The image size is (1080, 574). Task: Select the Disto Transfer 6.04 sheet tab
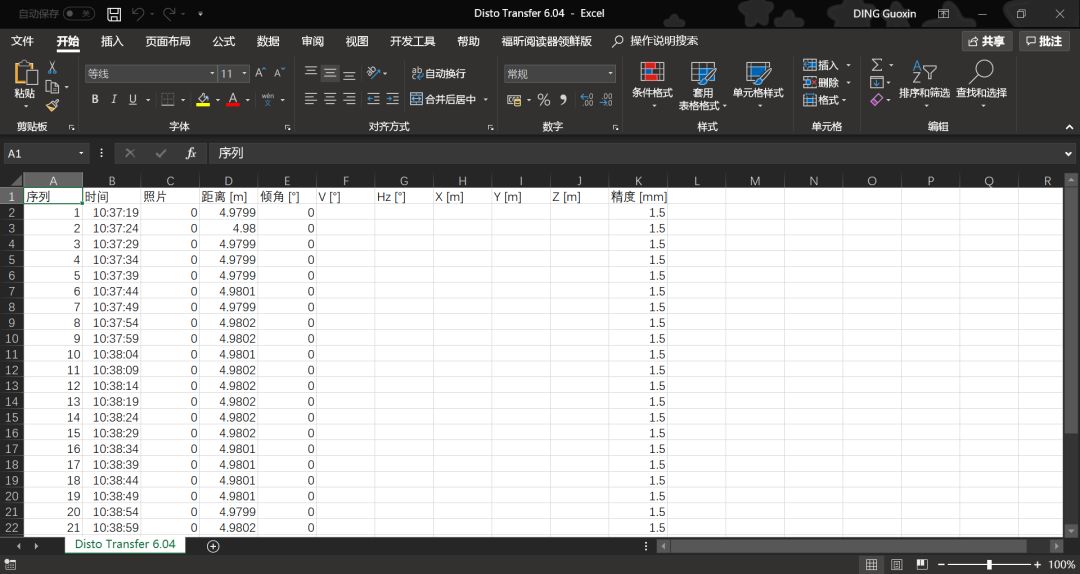(125, 544)
